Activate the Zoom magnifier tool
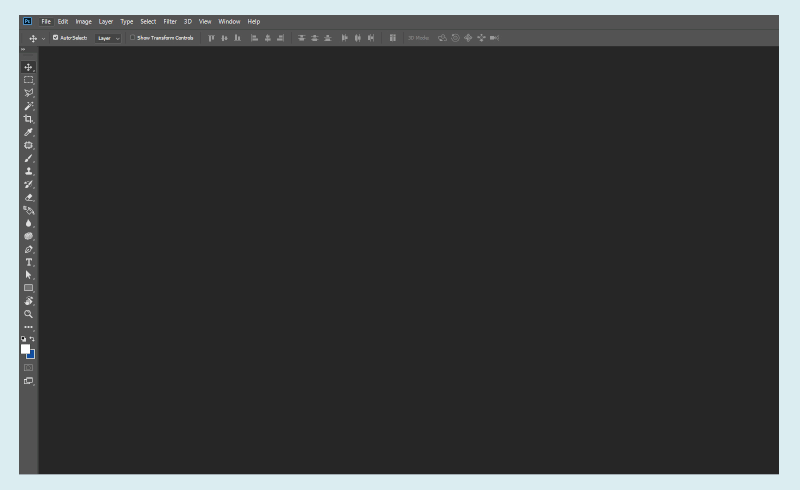The image size is (800, 490). [28, 313]
